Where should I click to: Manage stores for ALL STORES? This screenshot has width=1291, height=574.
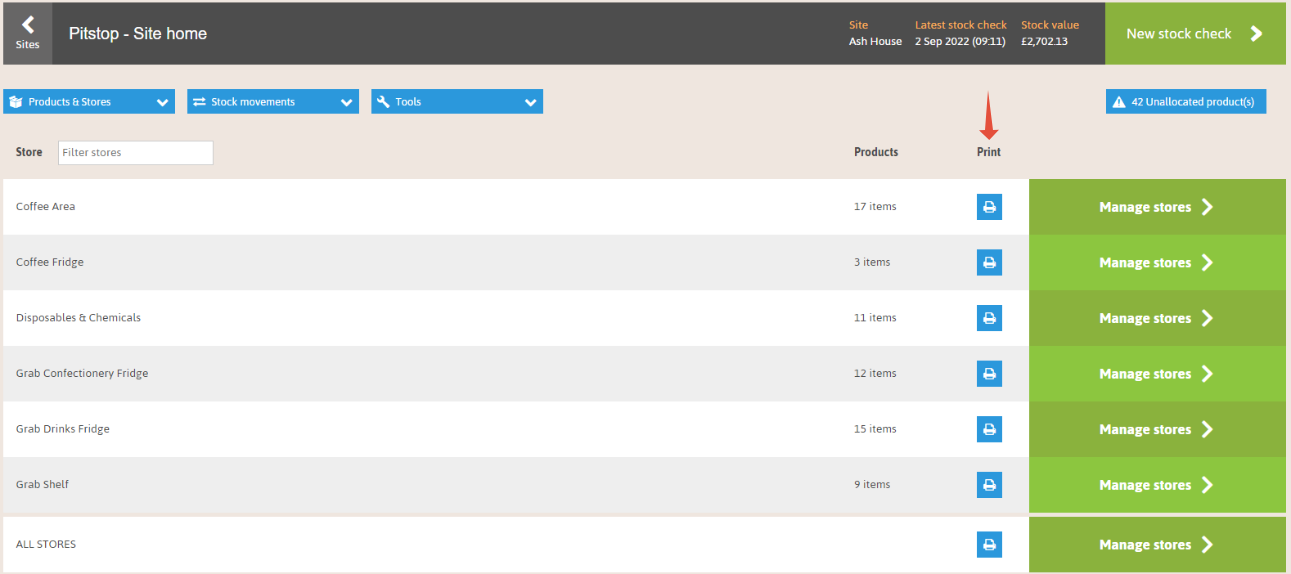coord(1157,545)
